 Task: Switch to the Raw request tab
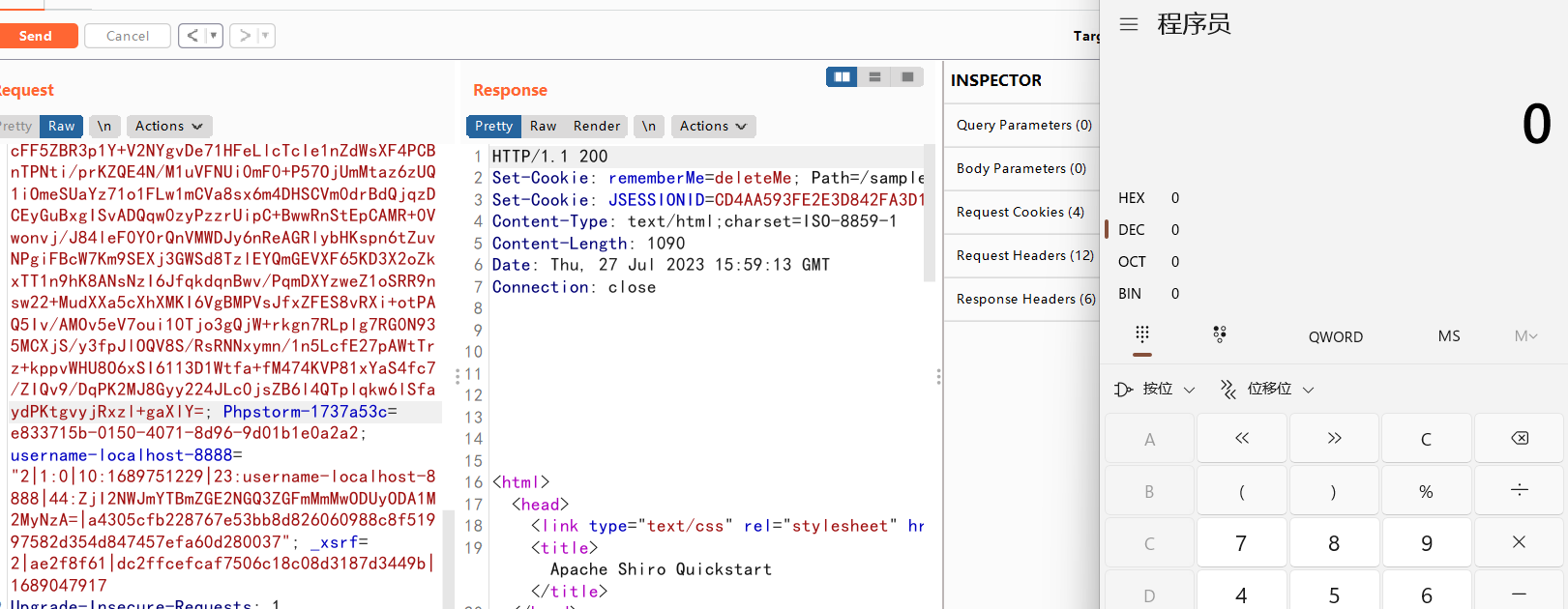61,127
